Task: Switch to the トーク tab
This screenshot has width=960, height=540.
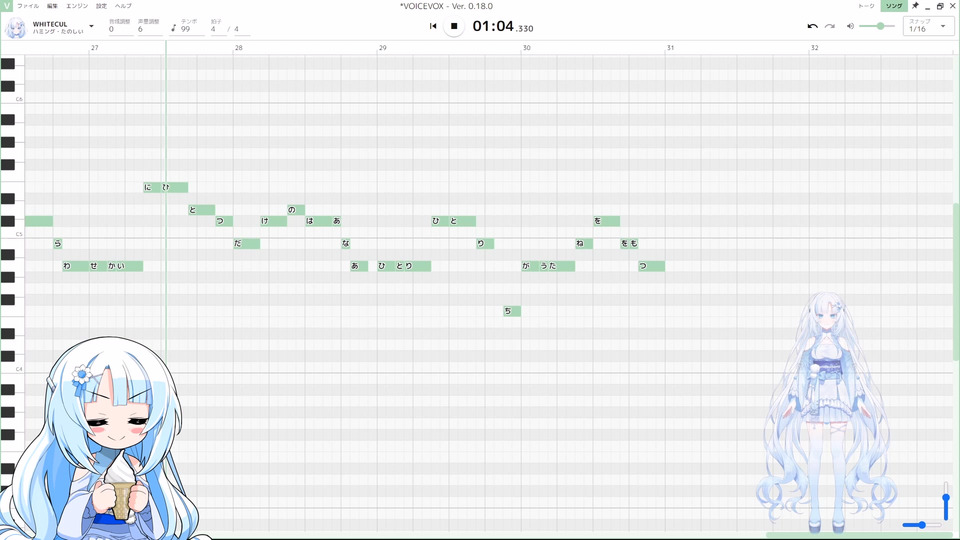Action: [866, 6]
